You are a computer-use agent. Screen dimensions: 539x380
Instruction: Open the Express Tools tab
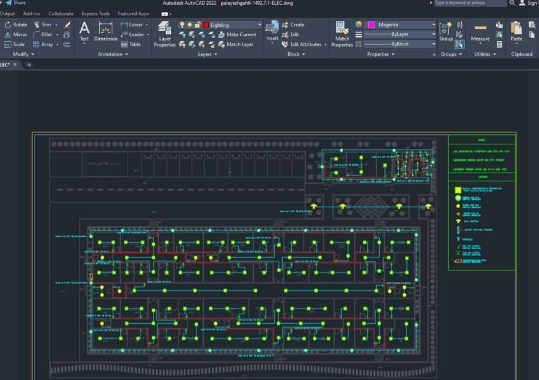click(x=96, y=14)
